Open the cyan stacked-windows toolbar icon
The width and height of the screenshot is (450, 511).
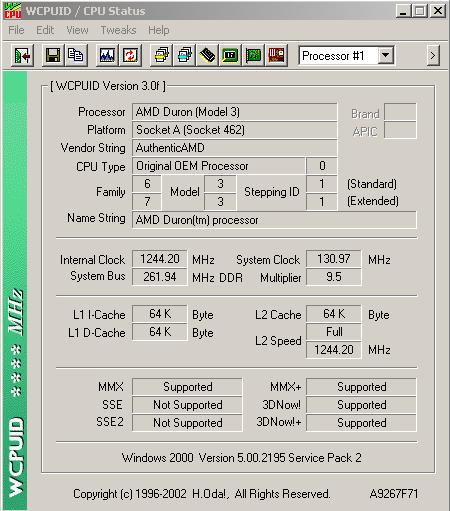click(x=185, y=55)
